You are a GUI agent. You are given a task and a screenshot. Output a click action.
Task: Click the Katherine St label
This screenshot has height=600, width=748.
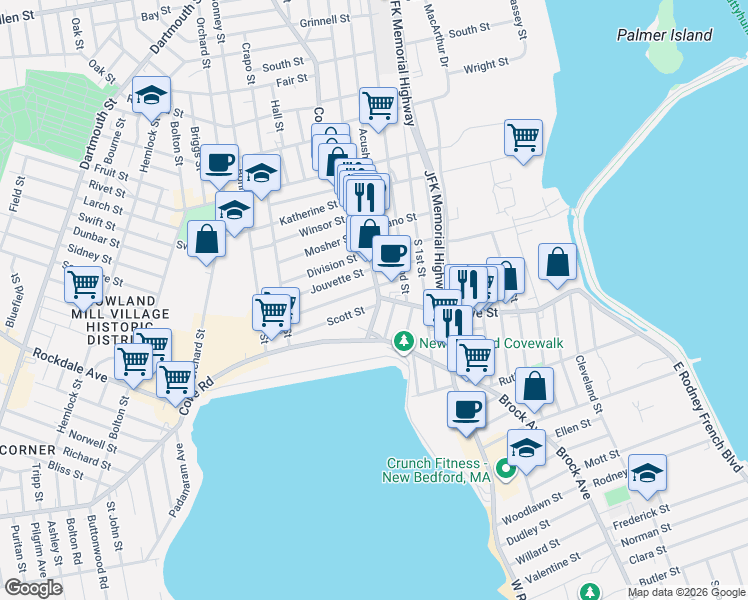point(308,213)
